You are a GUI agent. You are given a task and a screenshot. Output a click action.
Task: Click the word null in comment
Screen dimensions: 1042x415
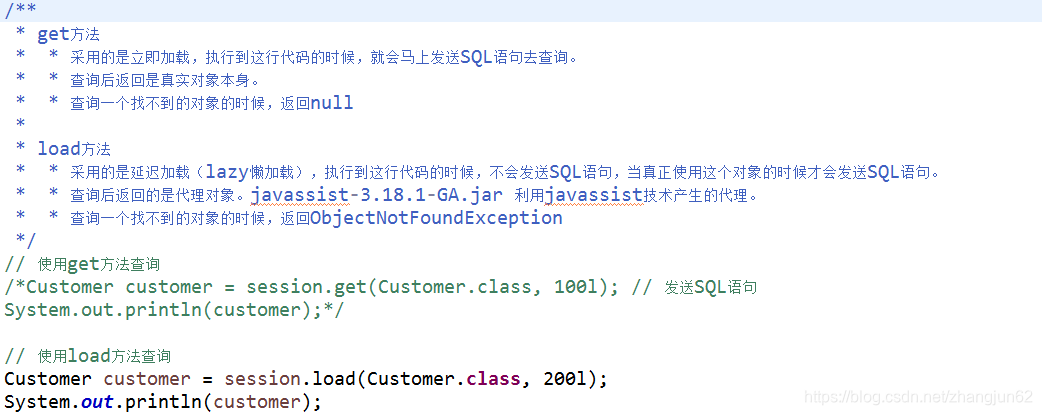(x=332, y=103)
